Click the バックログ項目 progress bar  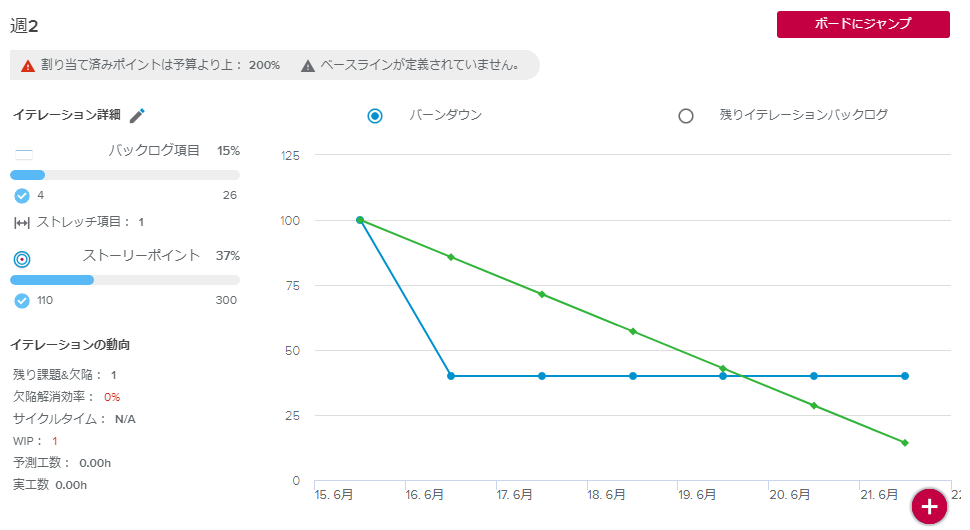(x=125, y=175)
